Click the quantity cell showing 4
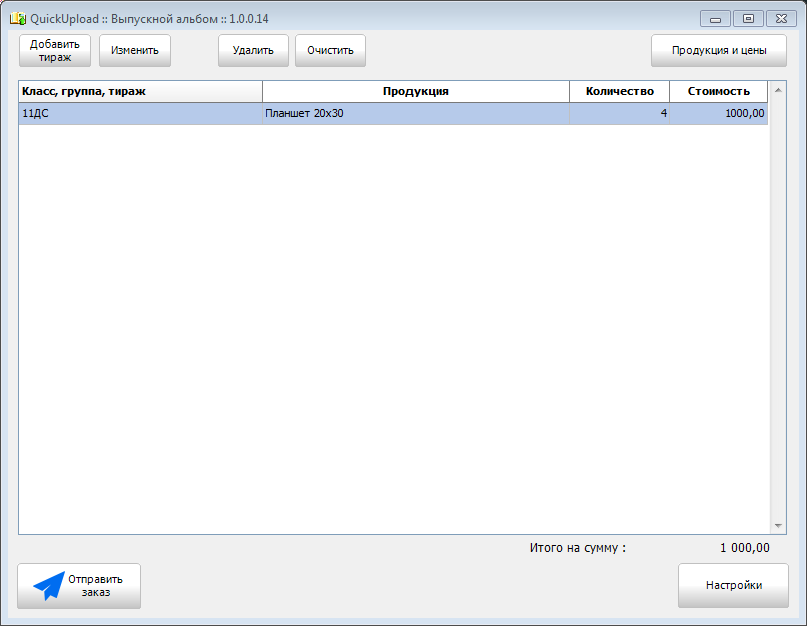Screen dimensions: 807x626 click(619, 114)
